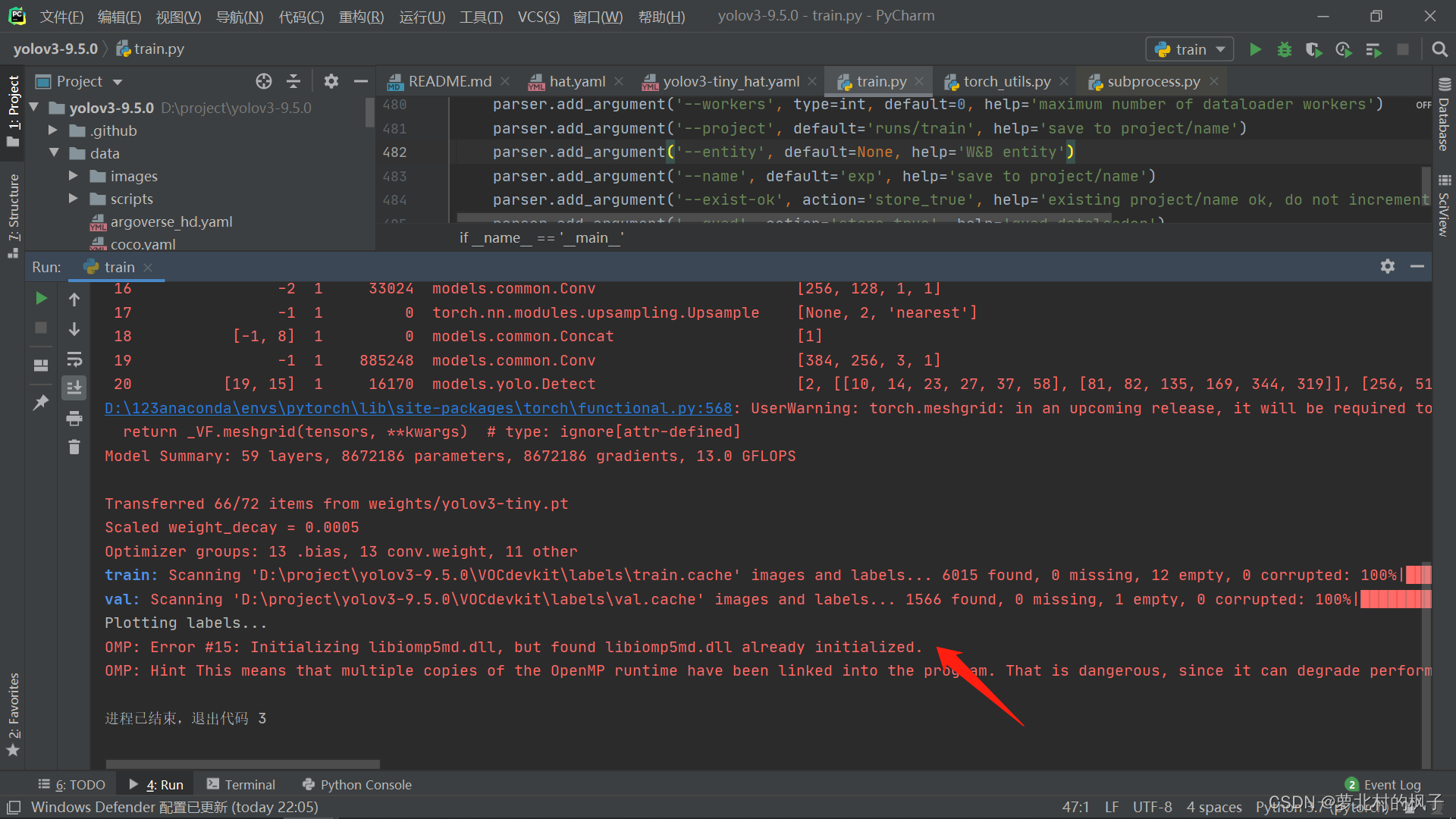Open the Structure tool window
This screenshot has width=1456, height=819.
click(x=14, y=216)
